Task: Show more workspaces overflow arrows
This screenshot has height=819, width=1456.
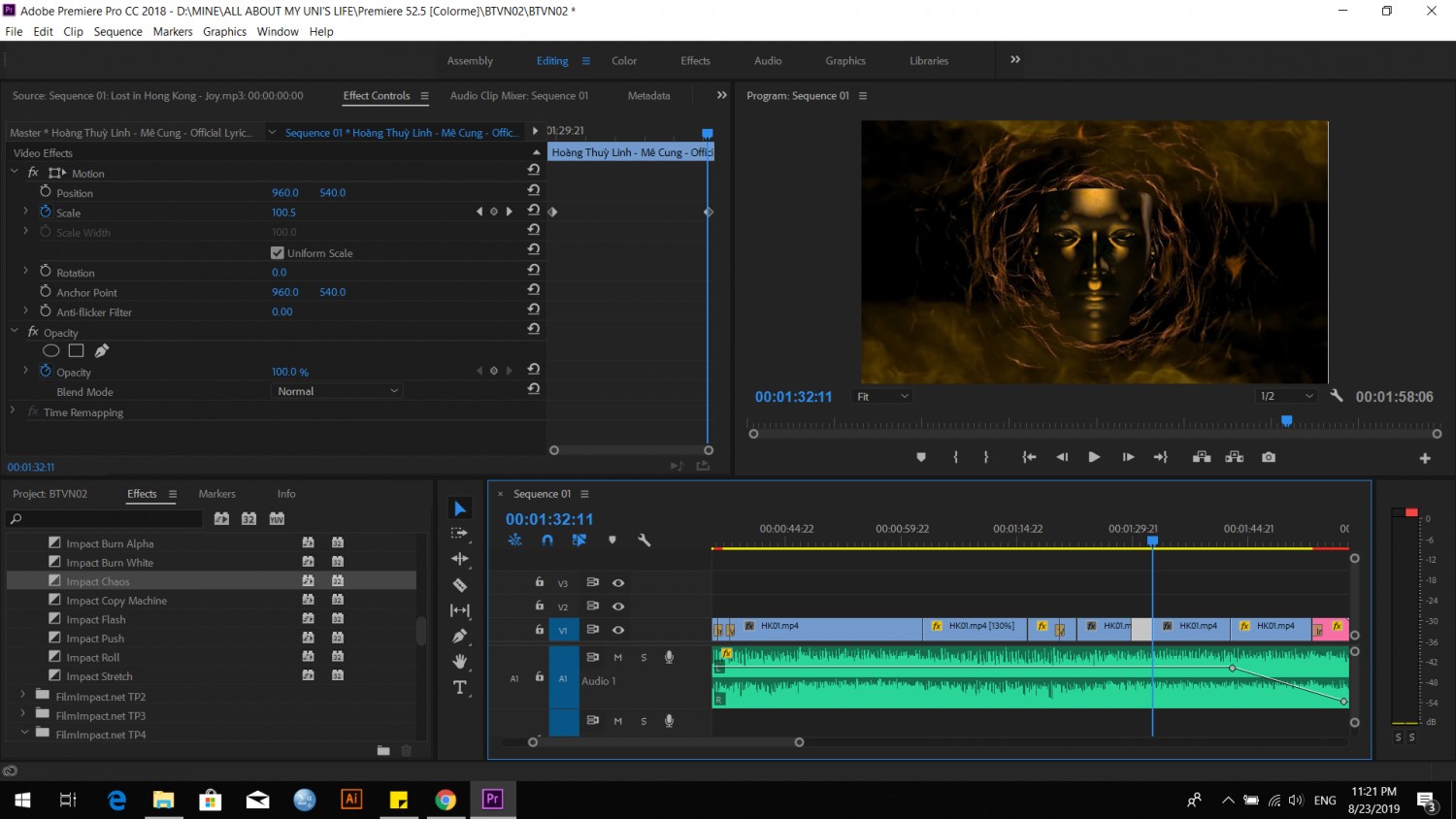Action: point(1015,60)
